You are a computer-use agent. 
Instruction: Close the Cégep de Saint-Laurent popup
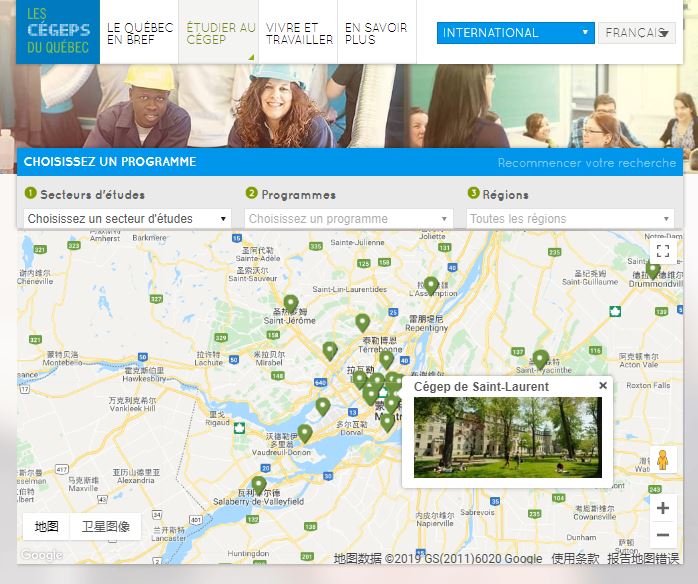tap(603, 385)
